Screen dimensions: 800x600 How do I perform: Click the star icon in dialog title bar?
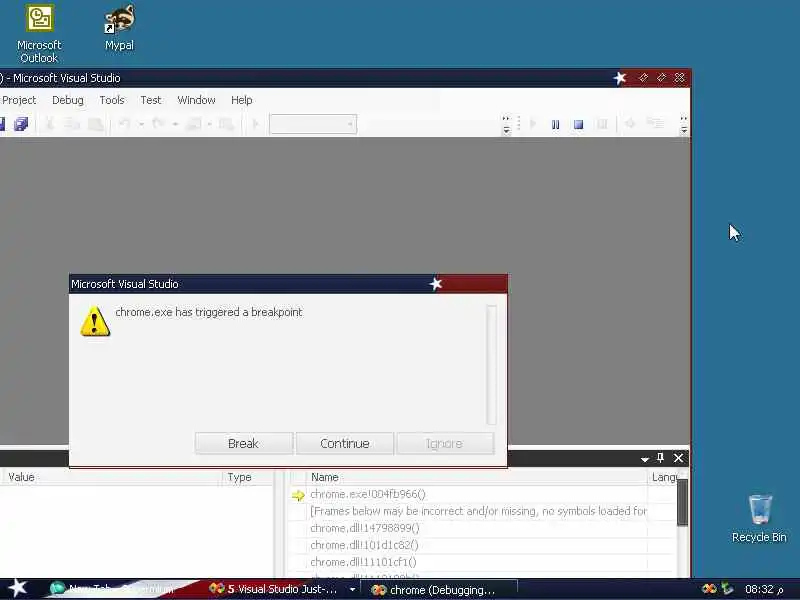tap(435, 284)
